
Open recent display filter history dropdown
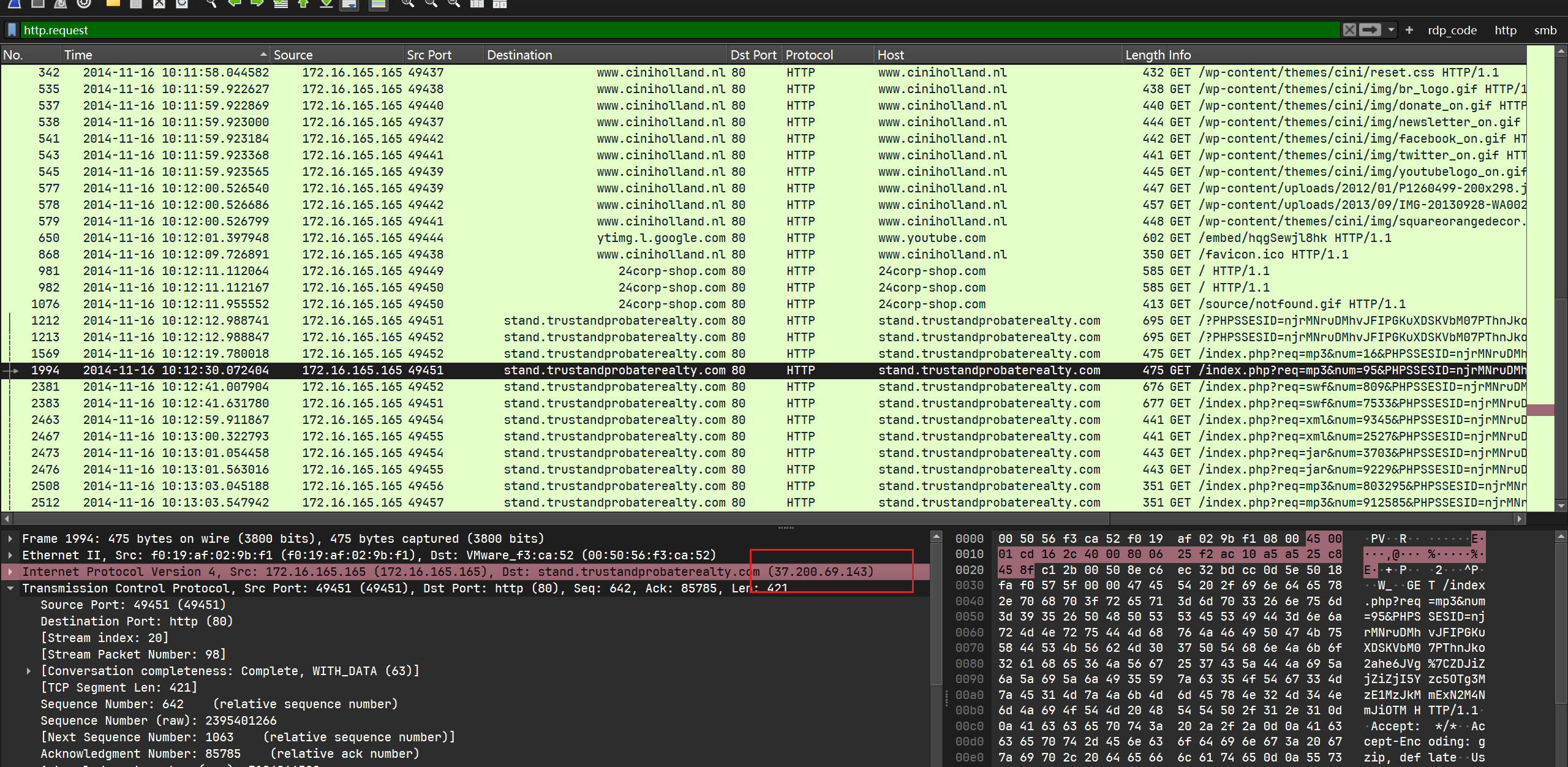pyautogui.click(x=1391, y=30)
